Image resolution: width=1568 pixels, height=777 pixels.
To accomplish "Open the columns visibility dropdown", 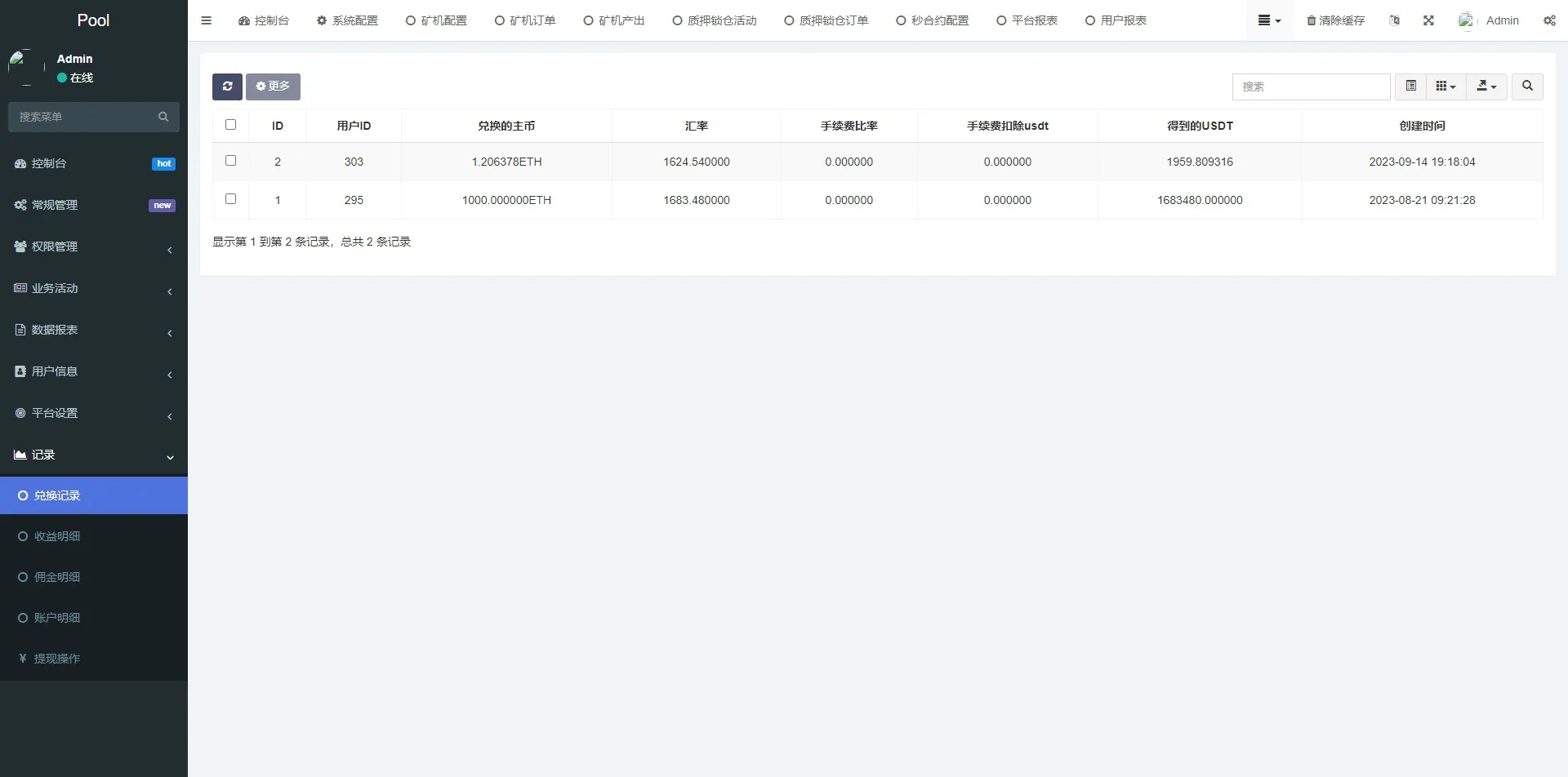I will (1445, 86).
